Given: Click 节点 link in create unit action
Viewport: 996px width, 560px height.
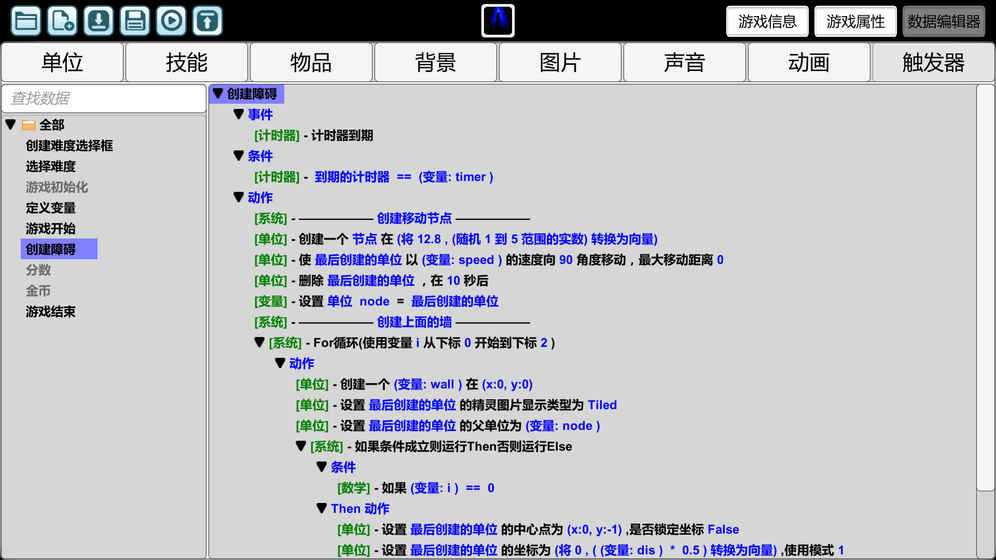Looking at the screenshot, I should [x=365, y=239].
